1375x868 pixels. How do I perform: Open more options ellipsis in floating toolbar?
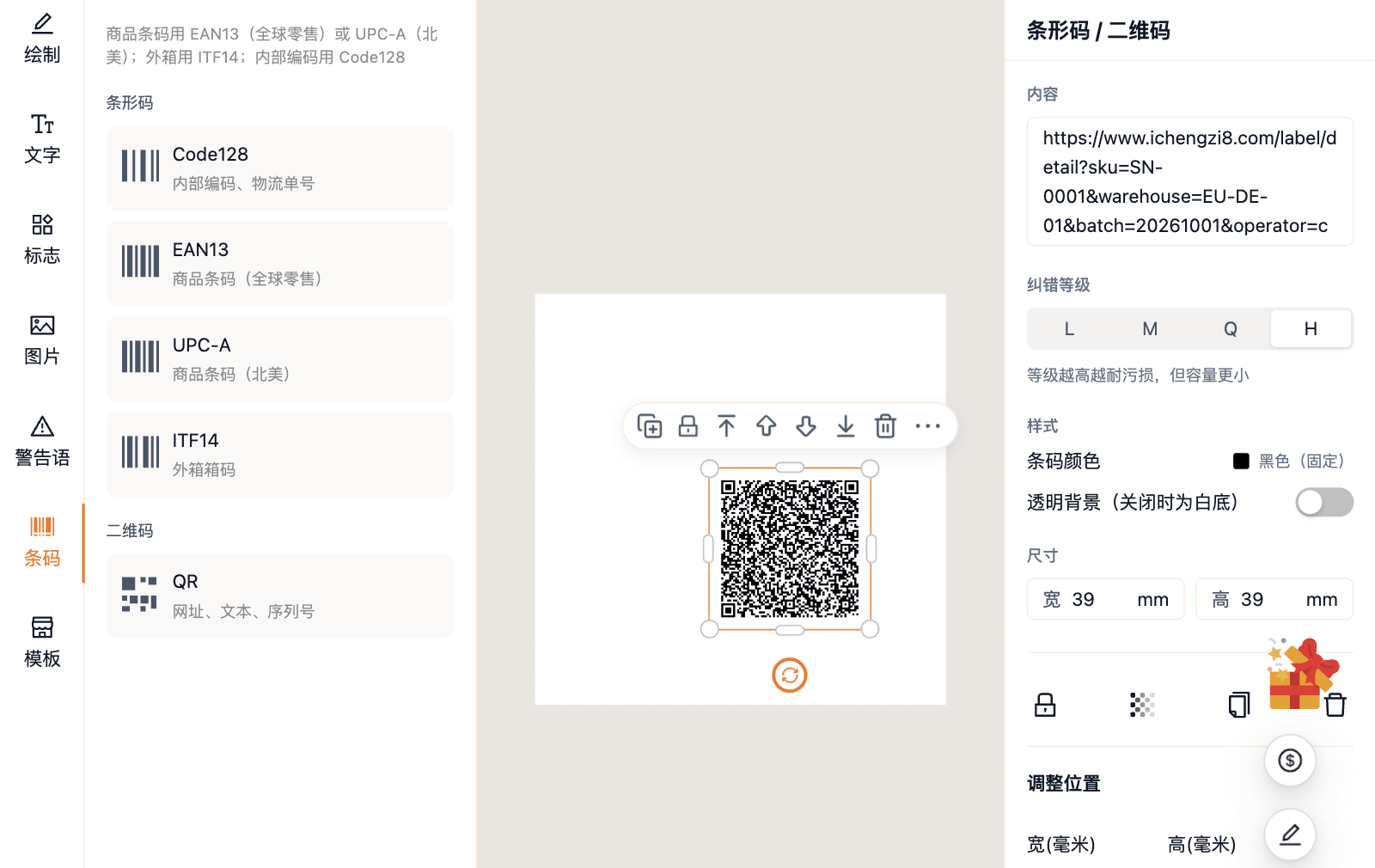coord(928,426)
